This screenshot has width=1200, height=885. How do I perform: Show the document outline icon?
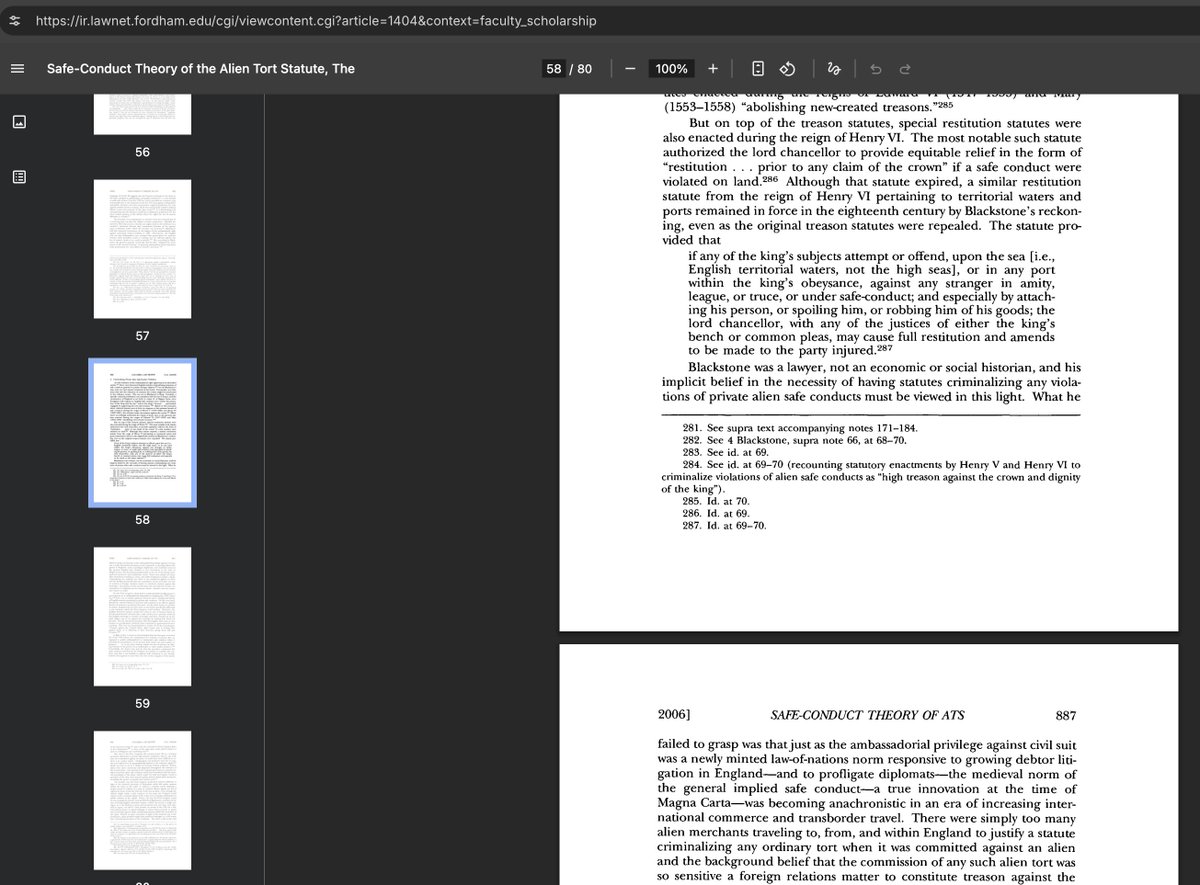coord(19,177)
